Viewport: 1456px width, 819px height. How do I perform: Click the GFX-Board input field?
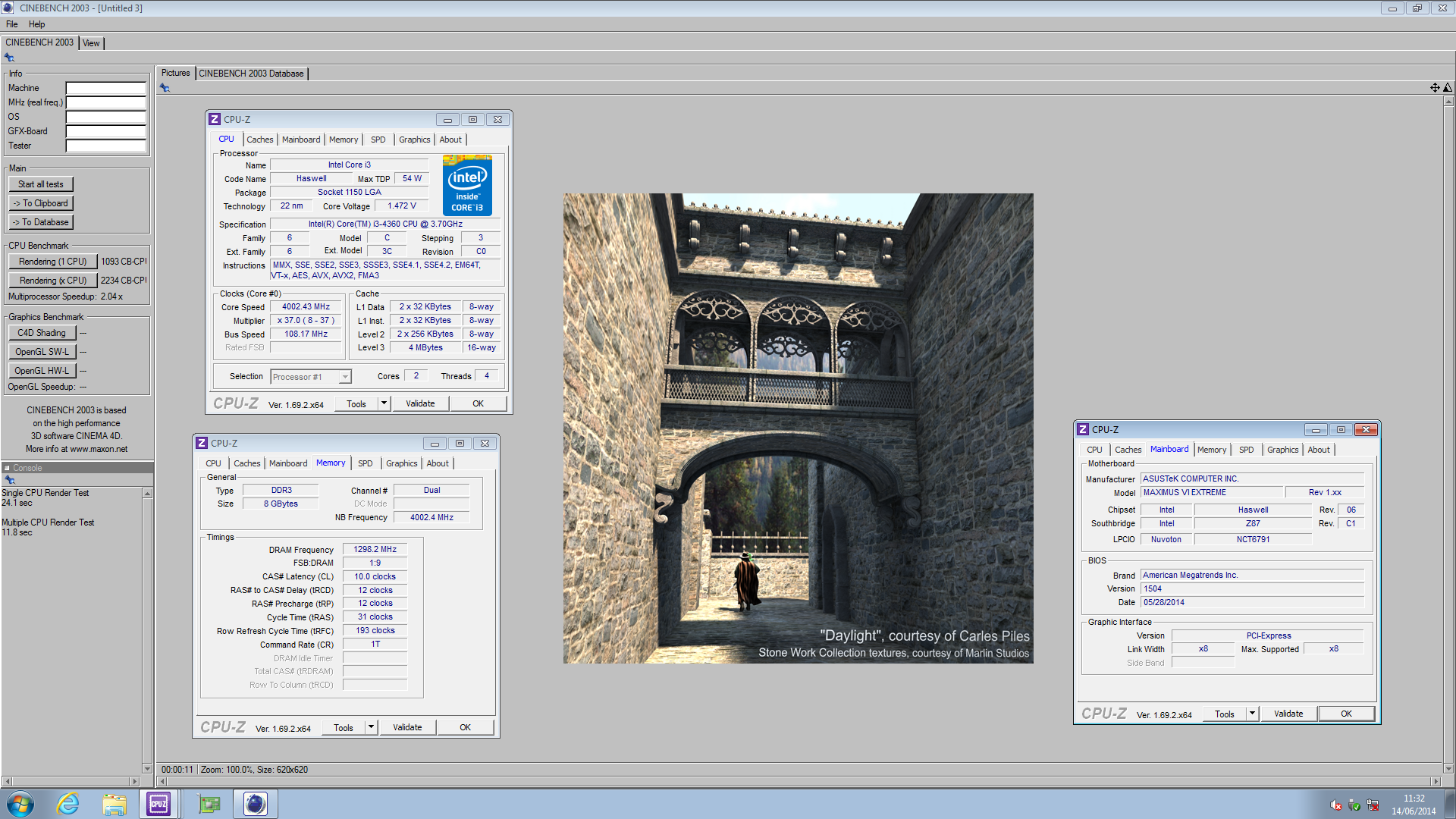(x=105, y=131)
